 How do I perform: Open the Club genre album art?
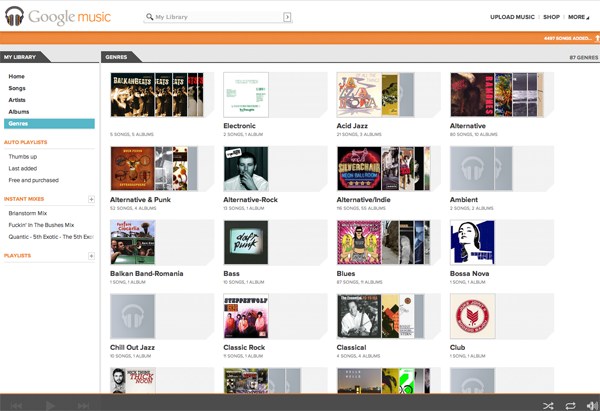(473, 316)
